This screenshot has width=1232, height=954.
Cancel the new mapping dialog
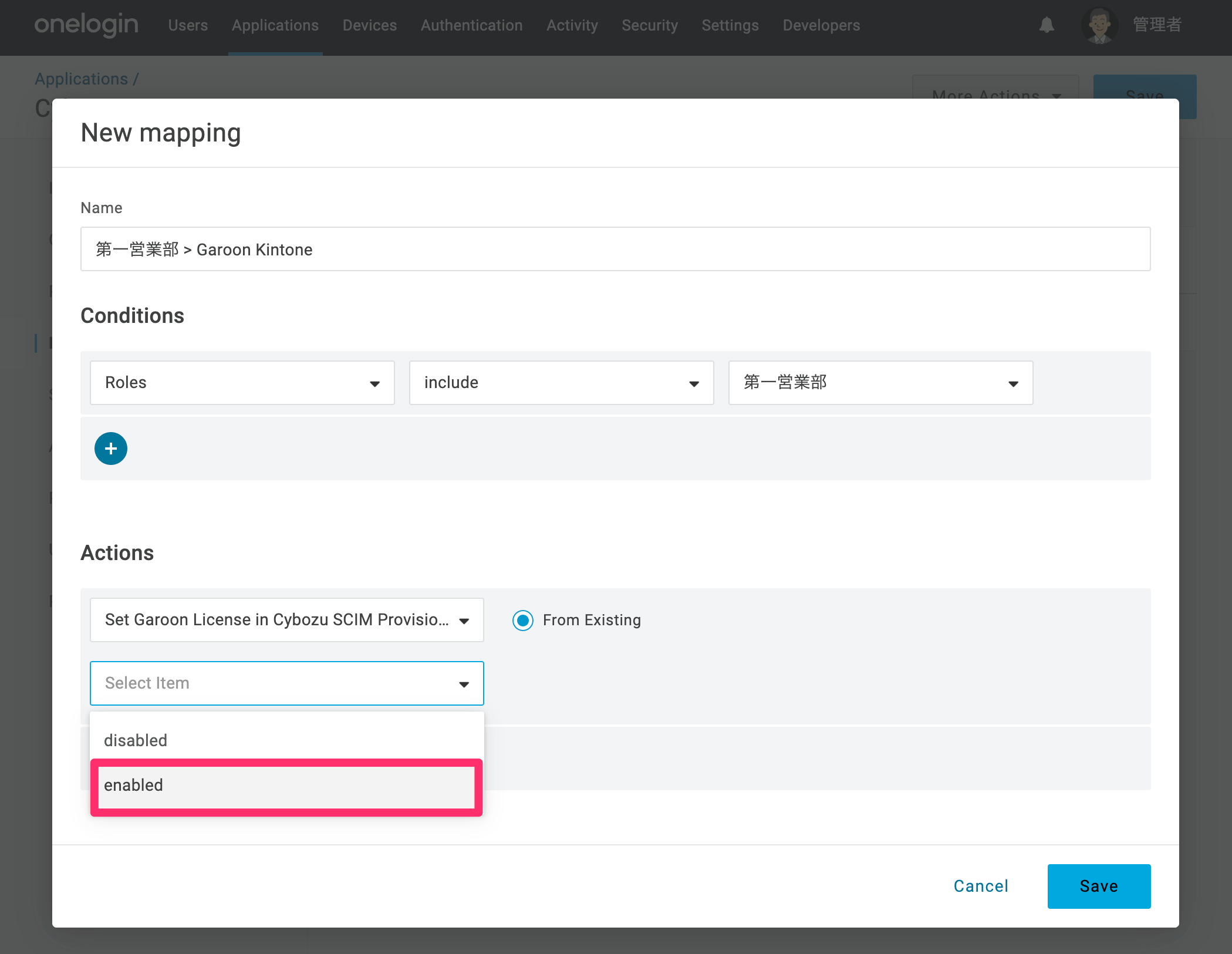pyautogui.click(x=981, y=886)
